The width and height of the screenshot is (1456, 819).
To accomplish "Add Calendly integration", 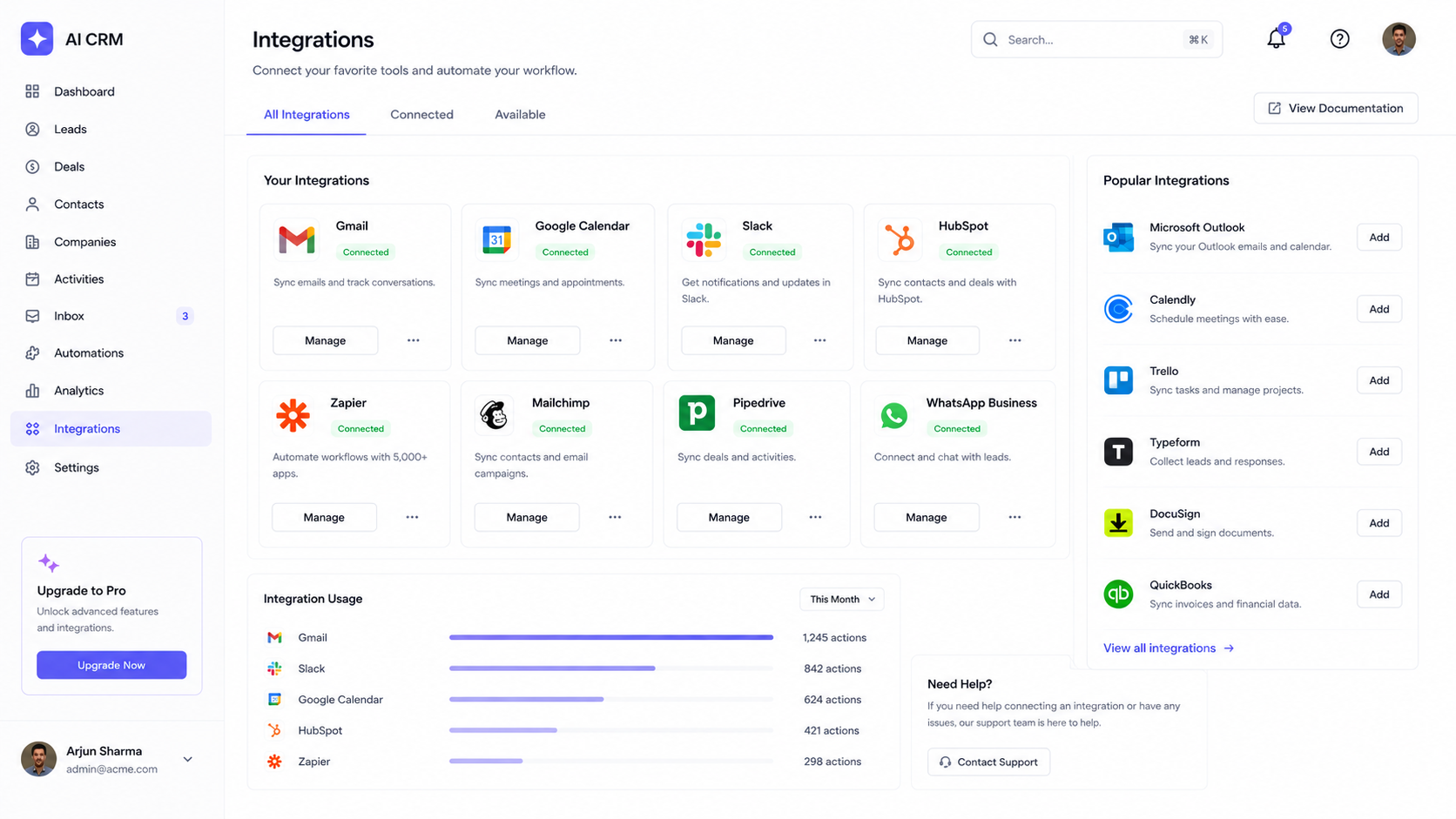I will point(1379,309).
